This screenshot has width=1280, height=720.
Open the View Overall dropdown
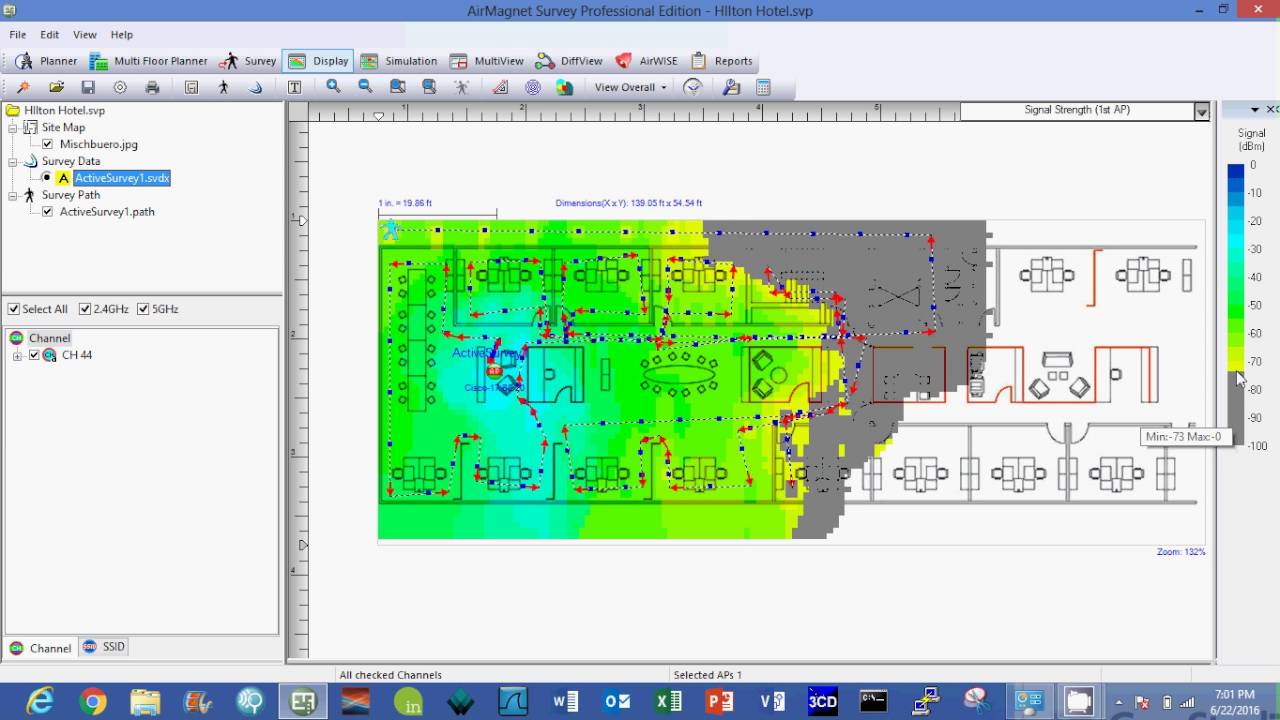(x=631, y=88)
